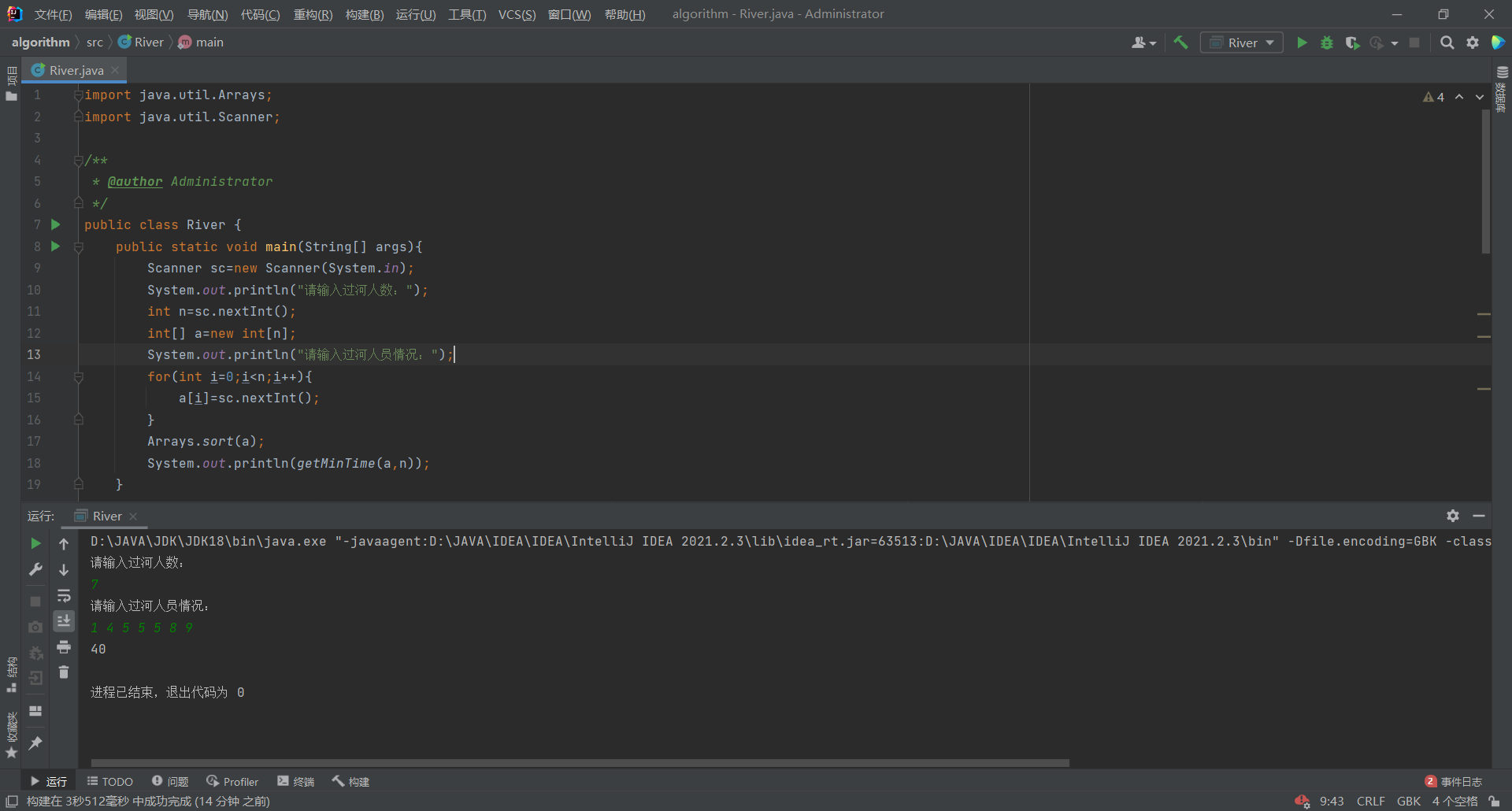The width and height of the screenshot is (1512, 811).
Task: Open the Profiler tool window
Action: point(232,781)
